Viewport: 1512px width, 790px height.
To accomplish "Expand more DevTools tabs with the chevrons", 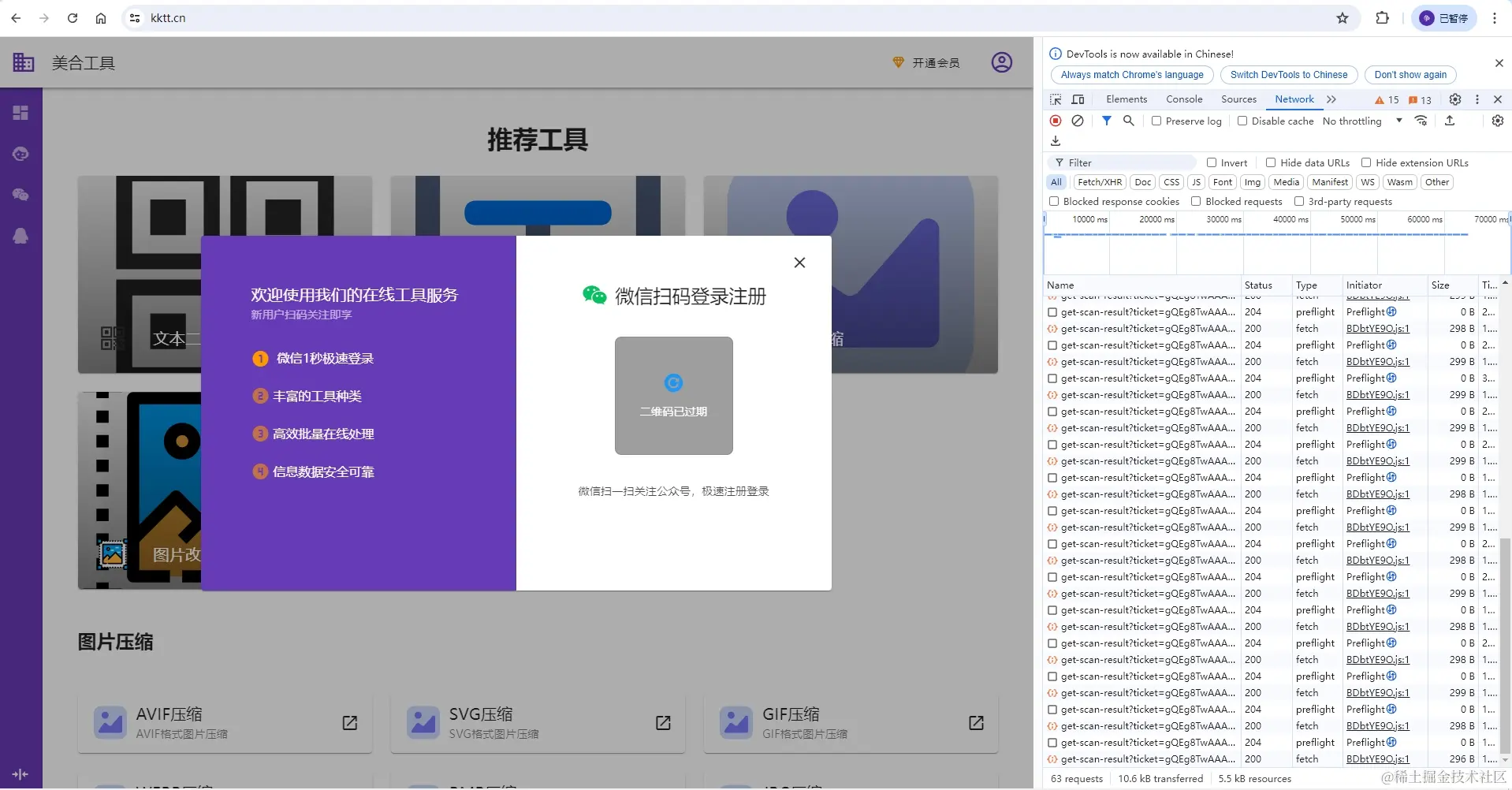I will click(1331, 99).
